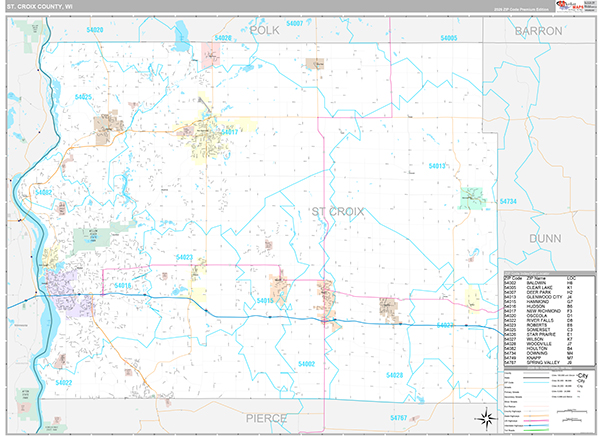Select ZIP code label 54767
This screenshot has width=600, height=436.
pyautogui.click(x=400, y=415)
